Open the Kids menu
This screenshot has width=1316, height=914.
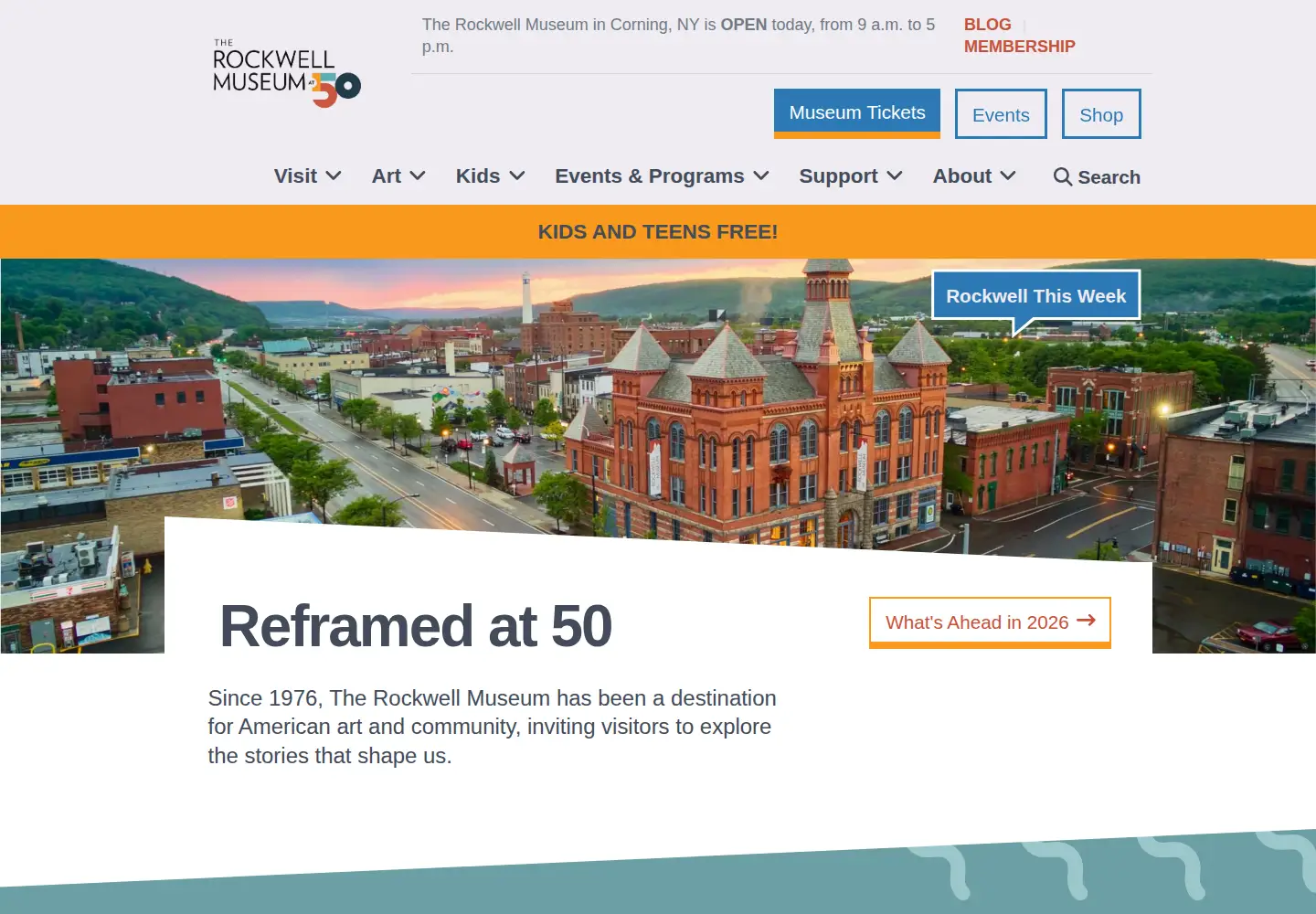(478, 176)
